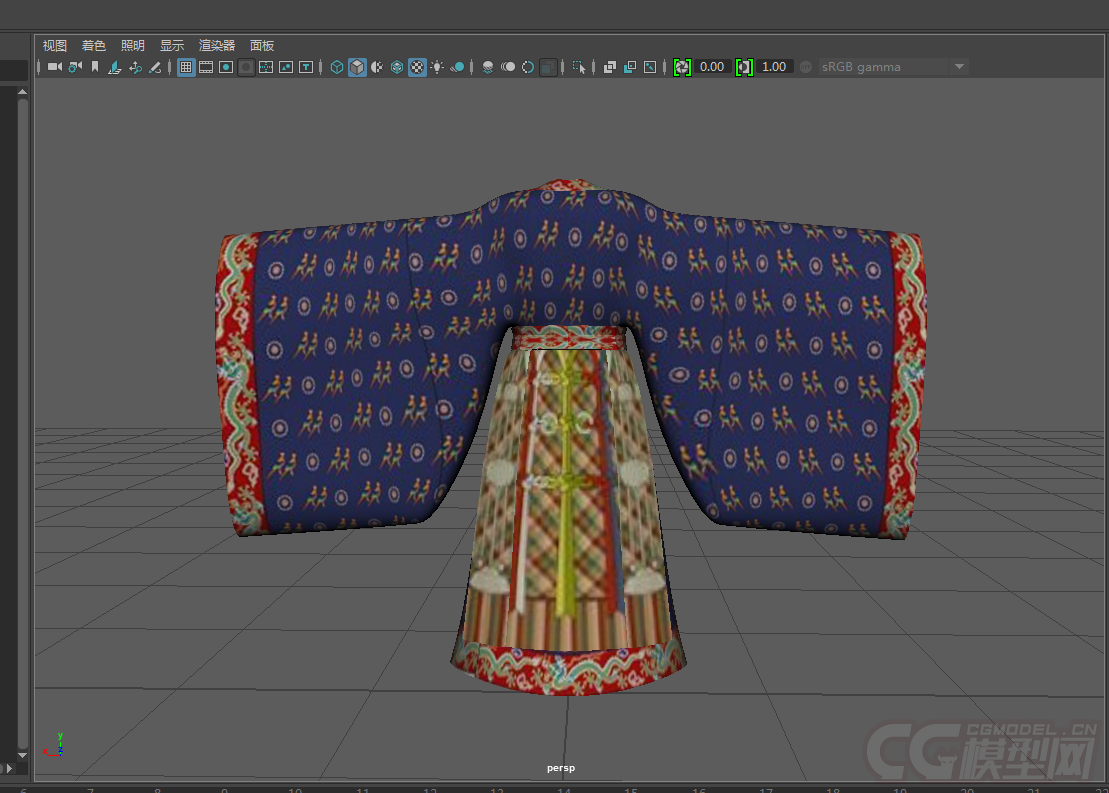
Task: Open the 着色 (Shading) menu
Action: (x=93, y=45)
